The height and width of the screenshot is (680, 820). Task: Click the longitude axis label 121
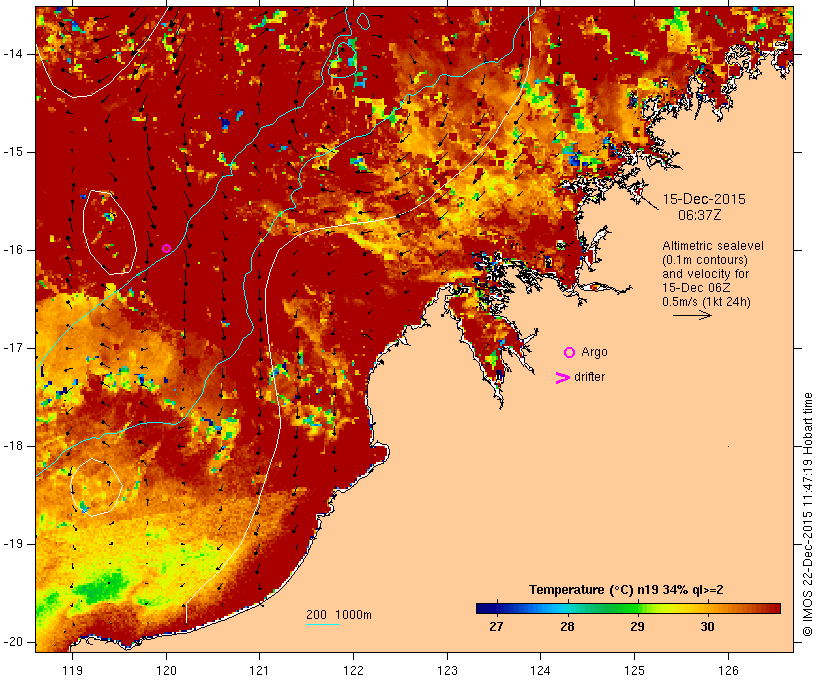(259, 670)
